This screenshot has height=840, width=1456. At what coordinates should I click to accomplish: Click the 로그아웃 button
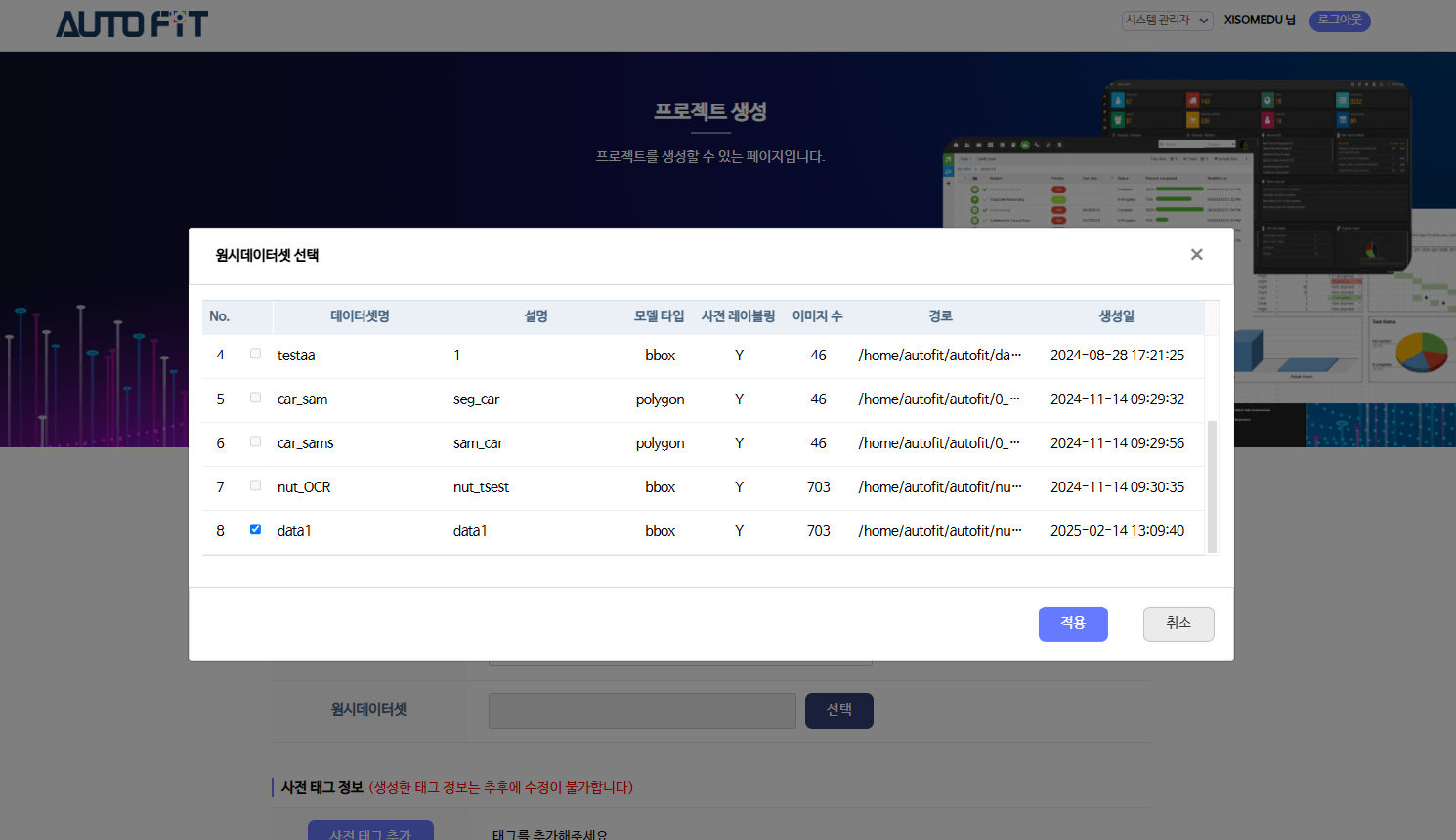point(1340,21)
